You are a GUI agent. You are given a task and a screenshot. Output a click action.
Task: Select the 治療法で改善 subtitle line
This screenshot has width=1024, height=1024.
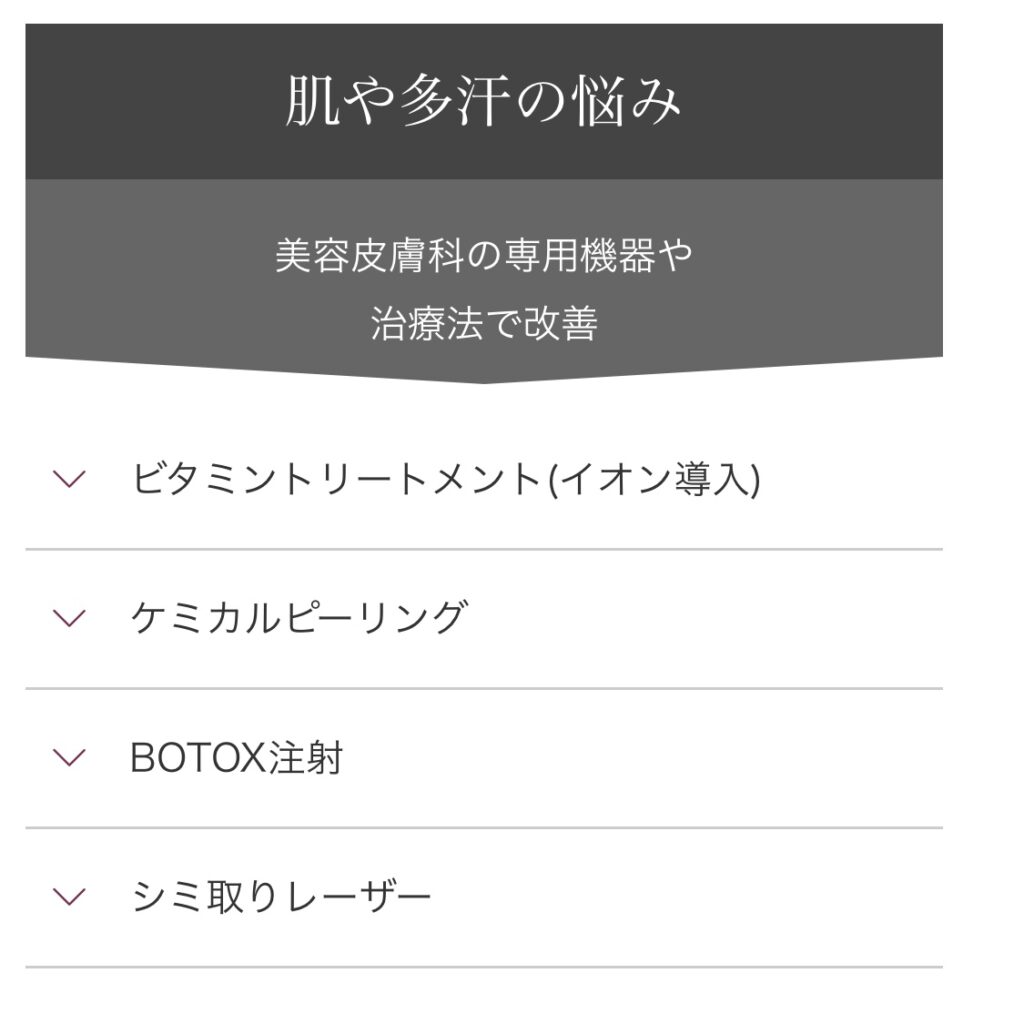[x=484, y=323]
